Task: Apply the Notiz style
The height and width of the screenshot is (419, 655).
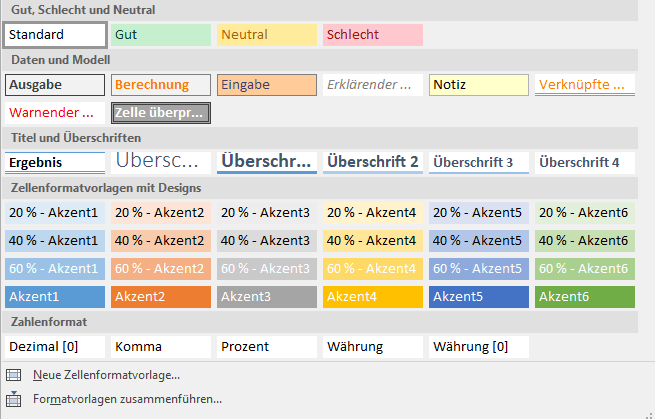Action: (479, 85)
